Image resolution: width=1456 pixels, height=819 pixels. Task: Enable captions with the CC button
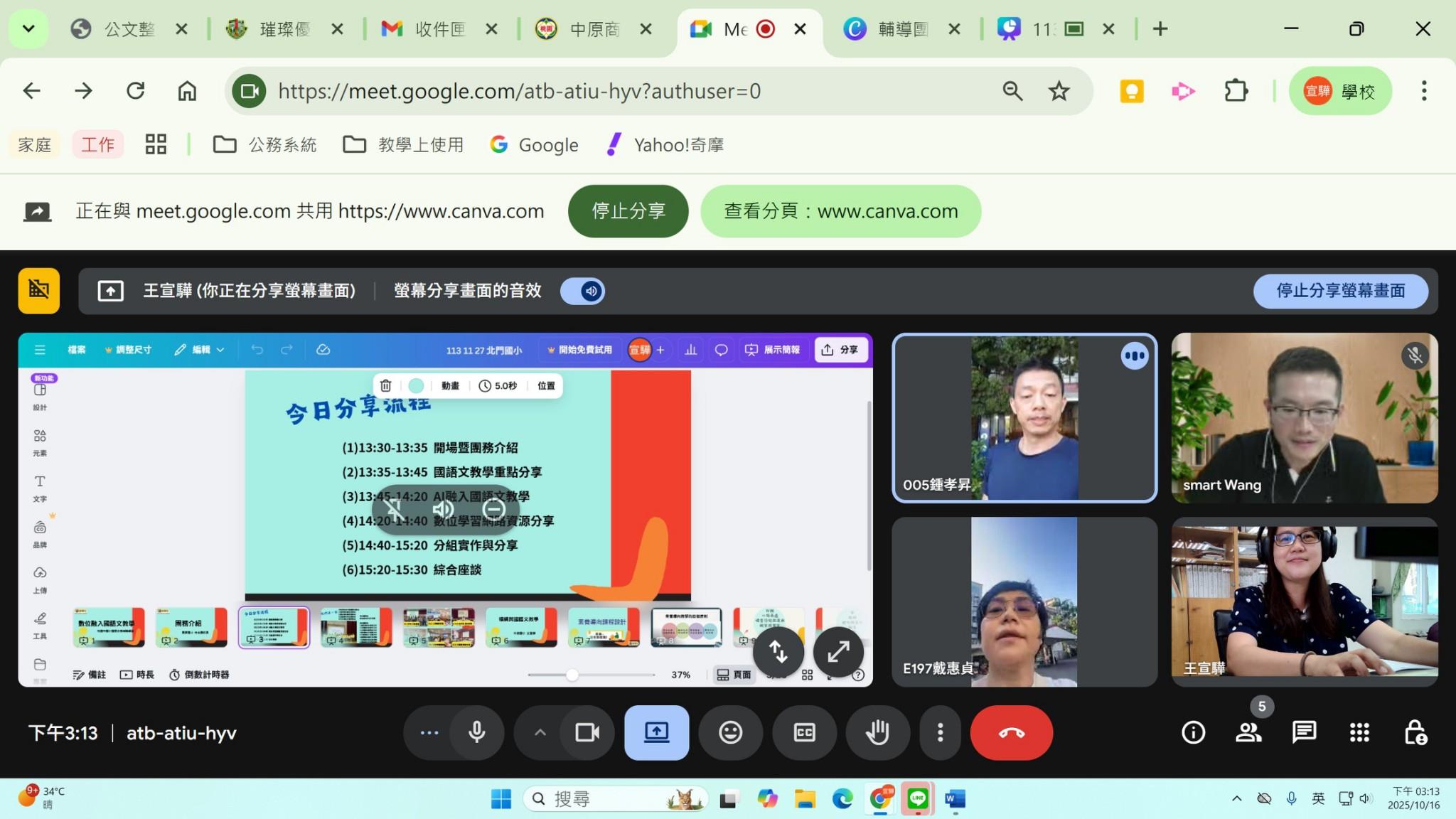(x=804, y=732)
